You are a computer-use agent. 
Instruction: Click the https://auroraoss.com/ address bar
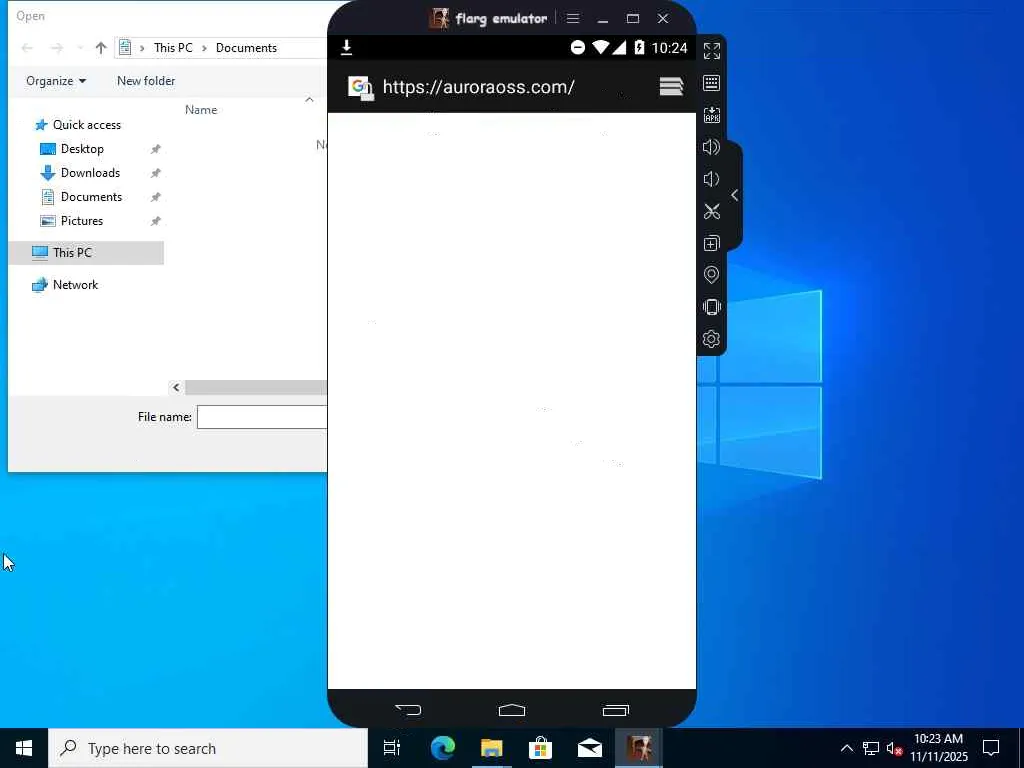pos(478,87)
